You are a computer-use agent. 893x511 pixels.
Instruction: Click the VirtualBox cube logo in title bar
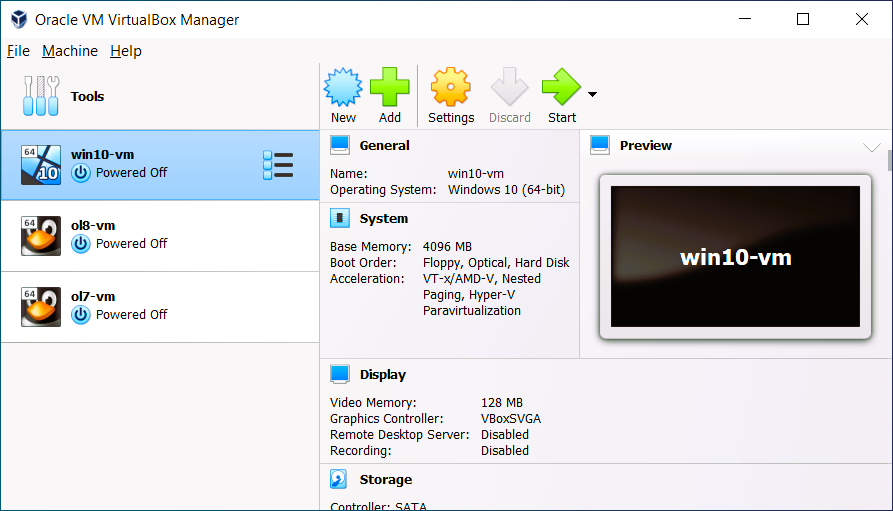pos(19,19)
